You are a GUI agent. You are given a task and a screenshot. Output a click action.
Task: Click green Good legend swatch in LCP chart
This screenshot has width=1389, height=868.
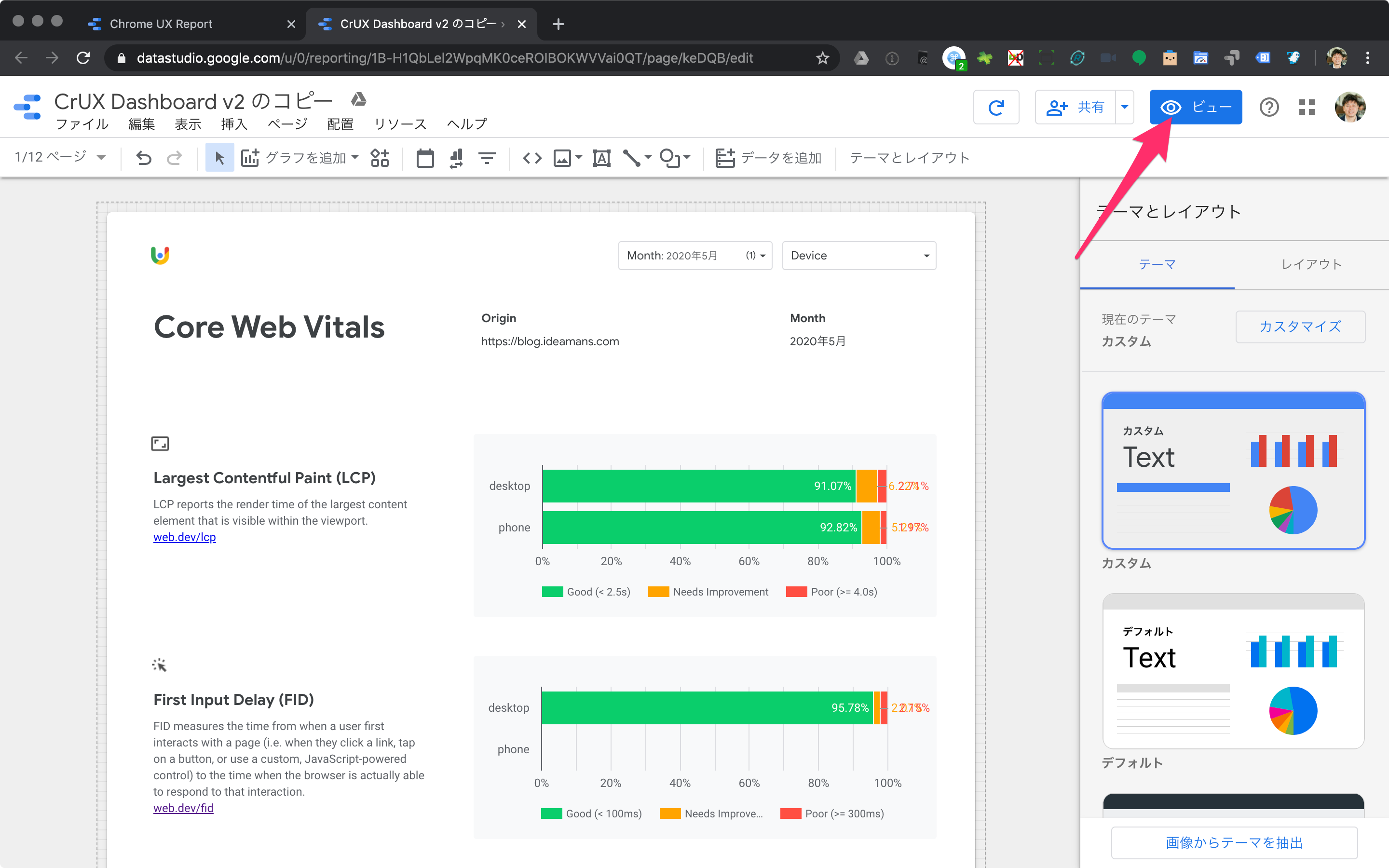coord(552,591)
